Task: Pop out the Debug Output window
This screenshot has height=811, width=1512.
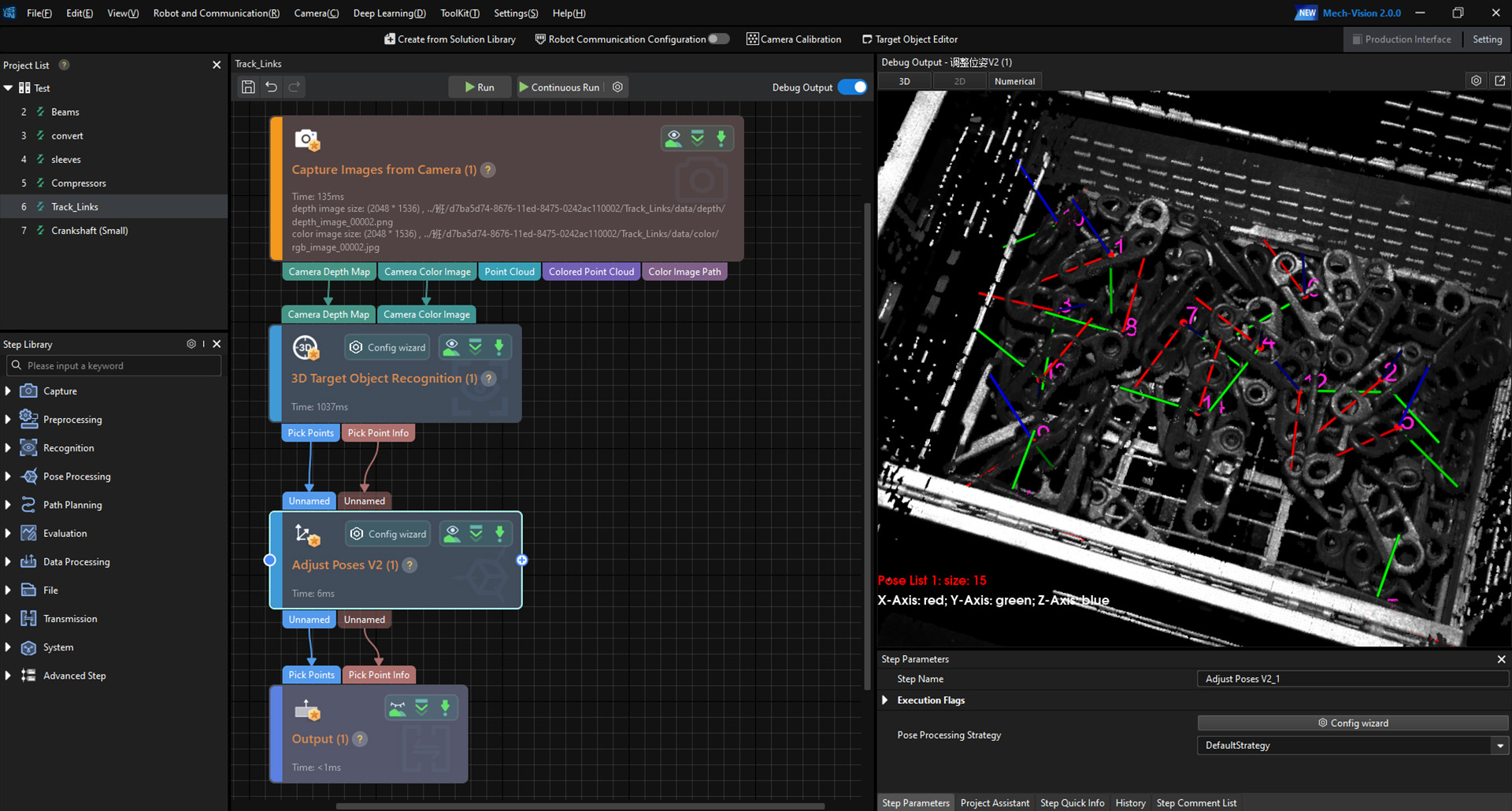Action: pos(1500,81)
